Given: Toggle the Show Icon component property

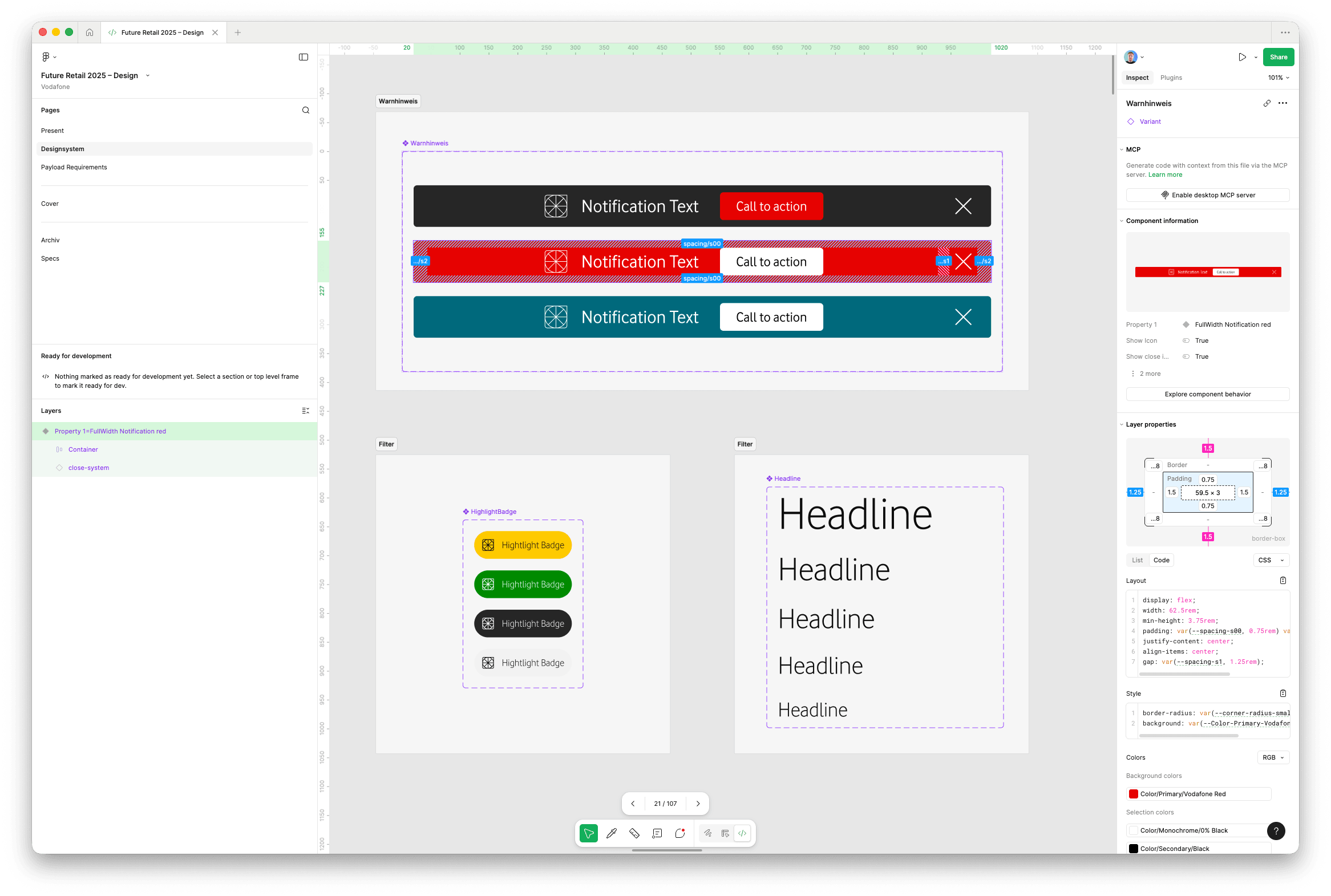Looking at the screenshot, I should coord(1187,340).
